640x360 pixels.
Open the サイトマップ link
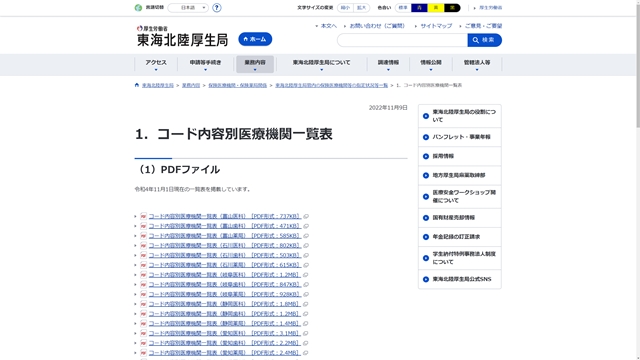coord(436,26)
